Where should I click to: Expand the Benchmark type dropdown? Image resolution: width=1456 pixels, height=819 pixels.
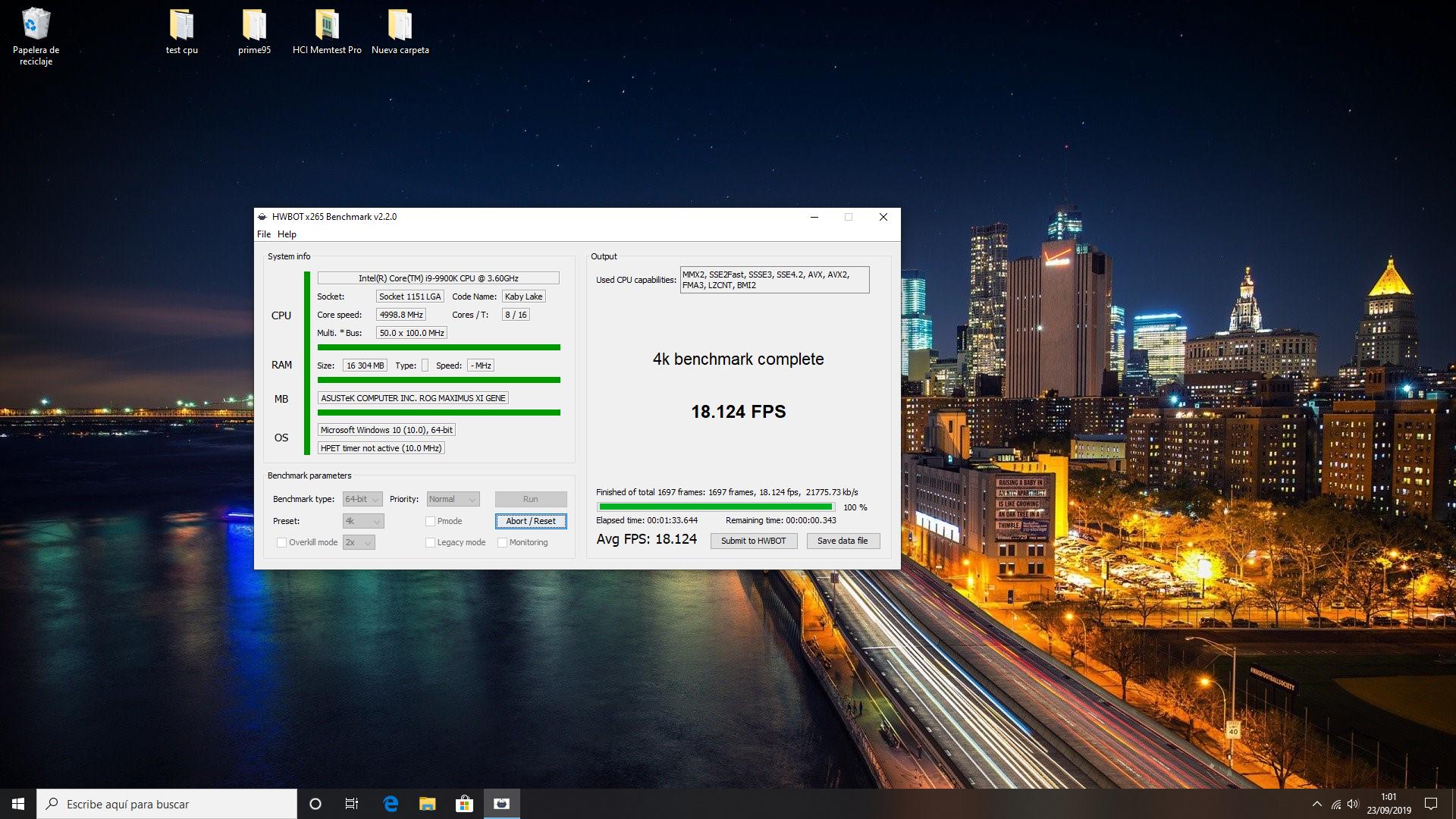(x=362, y=499)
